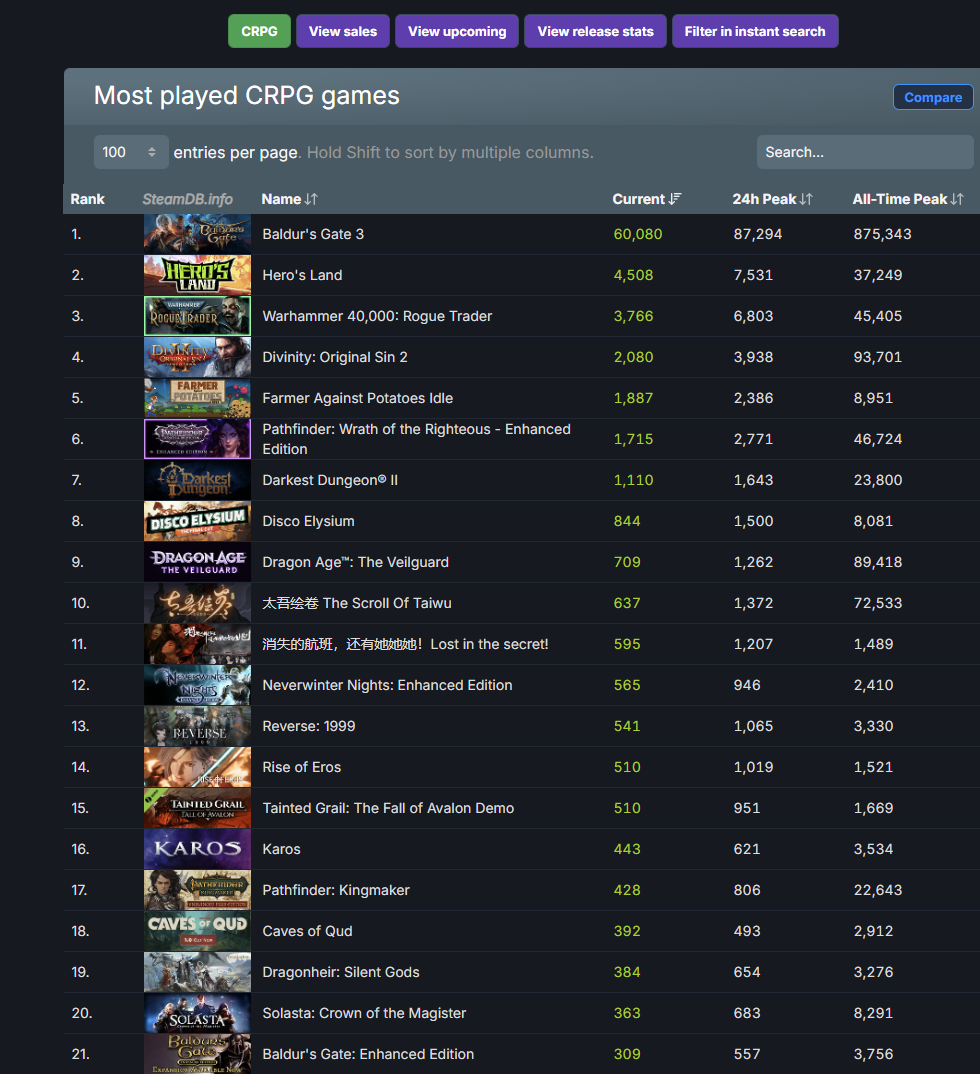This screenshot has height=1074, width=980.
Task: Click The Scroll Of Taiwu link
Action: [x=357, y=603]
